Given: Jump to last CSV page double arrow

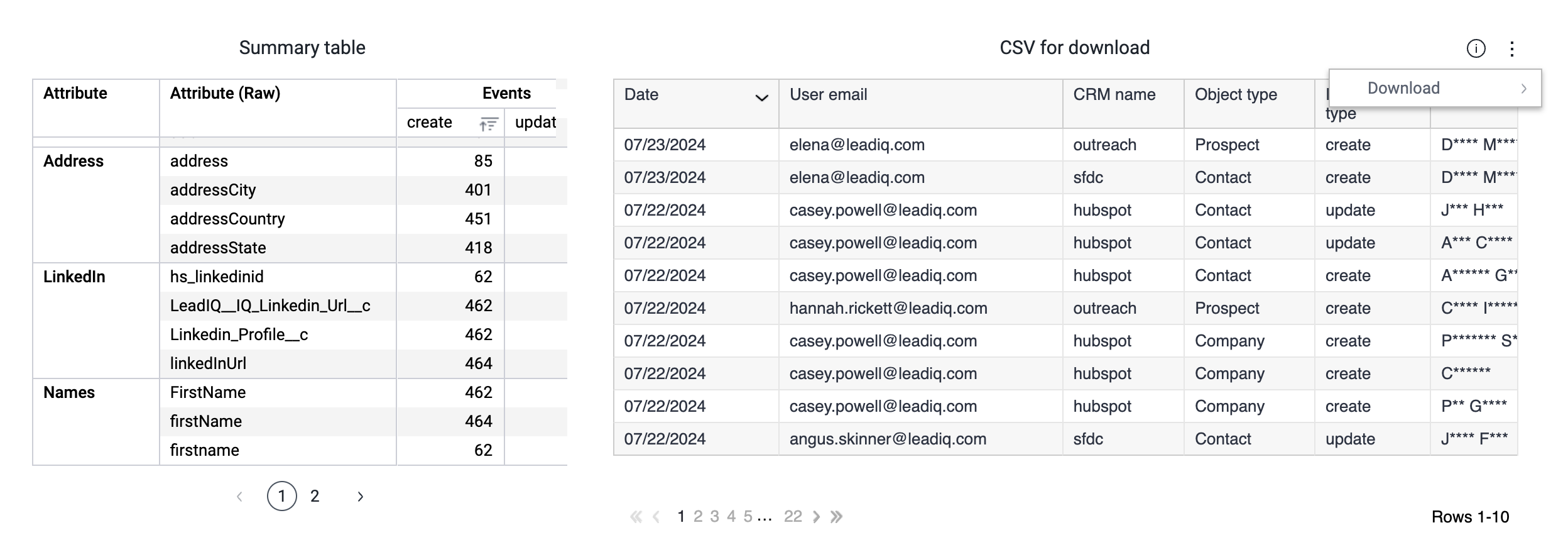Looking at the screenshot, I should click(836, 517).
